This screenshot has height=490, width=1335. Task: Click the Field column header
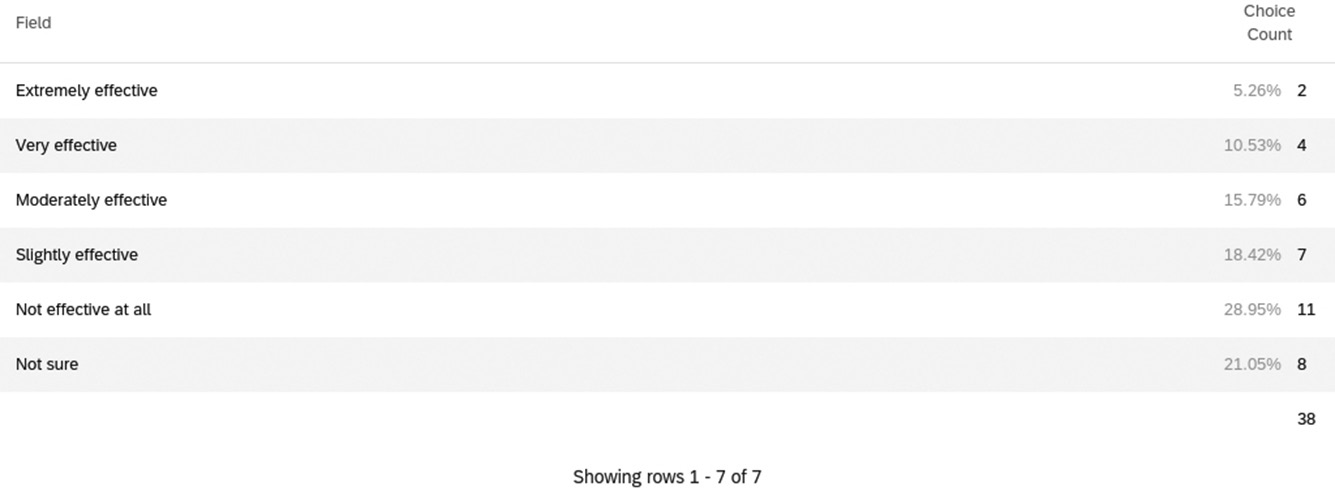[33, 22]
